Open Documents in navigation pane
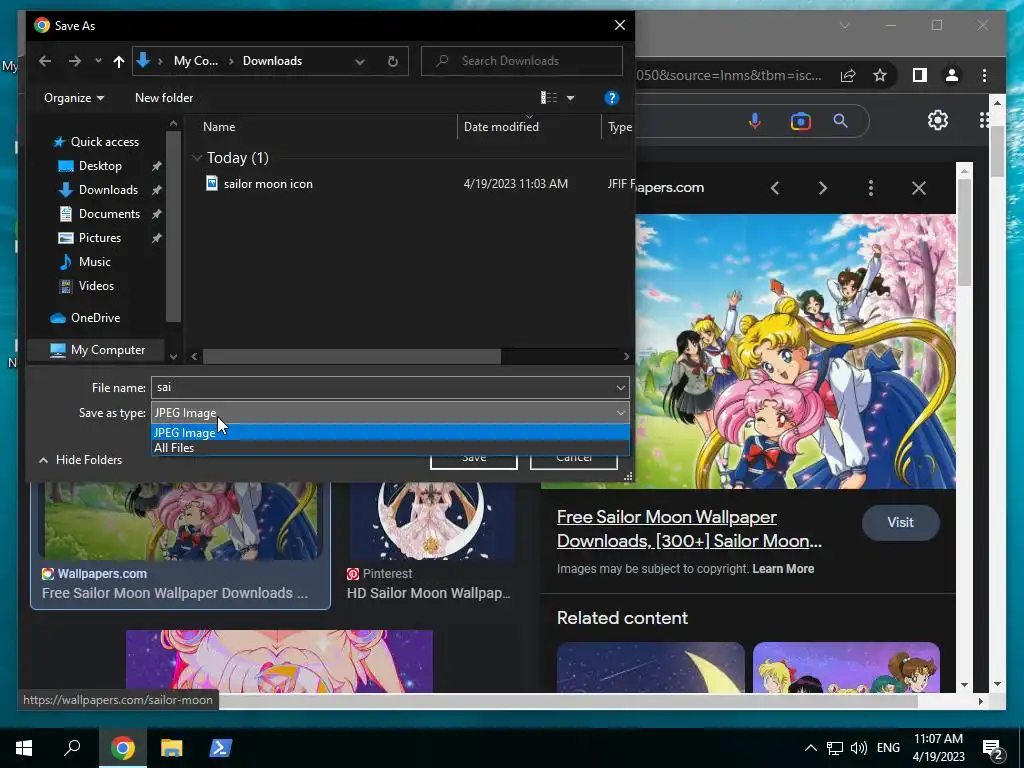1024x768 pixels. click(x=99, y=214)
